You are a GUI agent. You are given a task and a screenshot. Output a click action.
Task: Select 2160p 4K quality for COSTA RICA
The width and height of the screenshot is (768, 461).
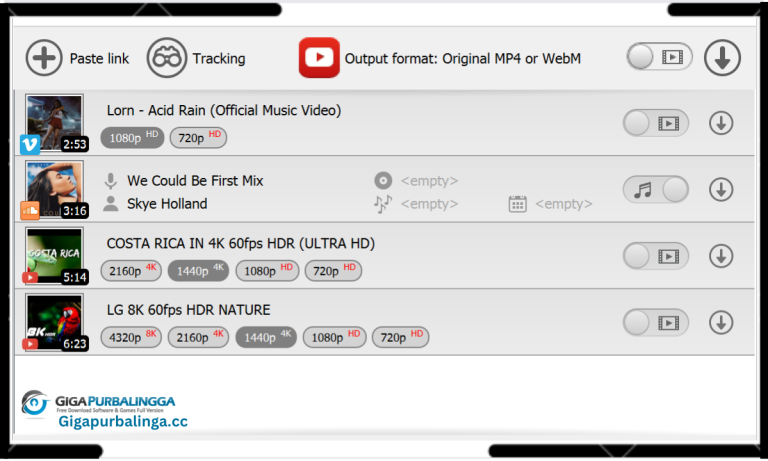tap(131, 270)
